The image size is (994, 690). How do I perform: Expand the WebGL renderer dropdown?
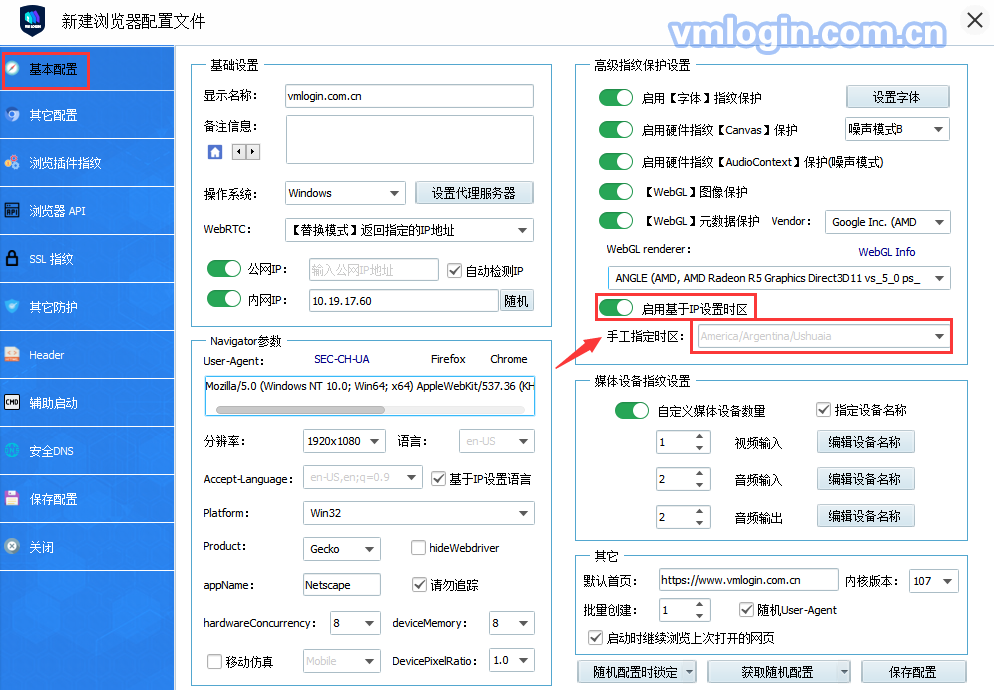pos(778,278)
